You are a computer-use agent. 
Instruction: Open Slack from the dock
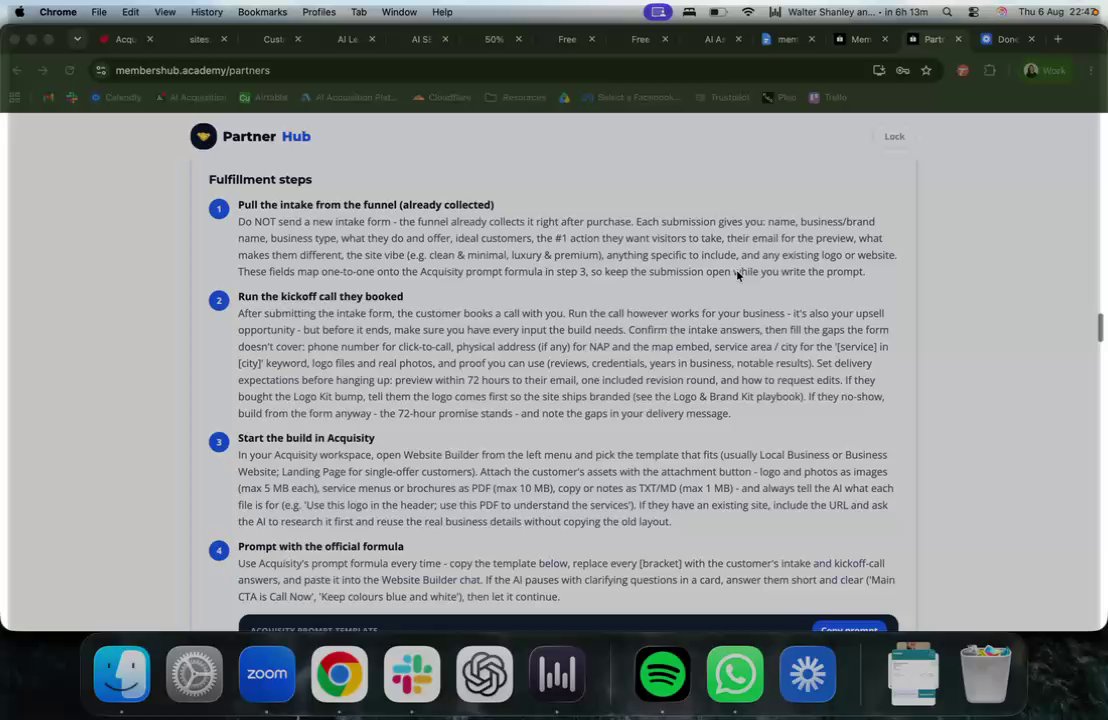click(412, 673)
